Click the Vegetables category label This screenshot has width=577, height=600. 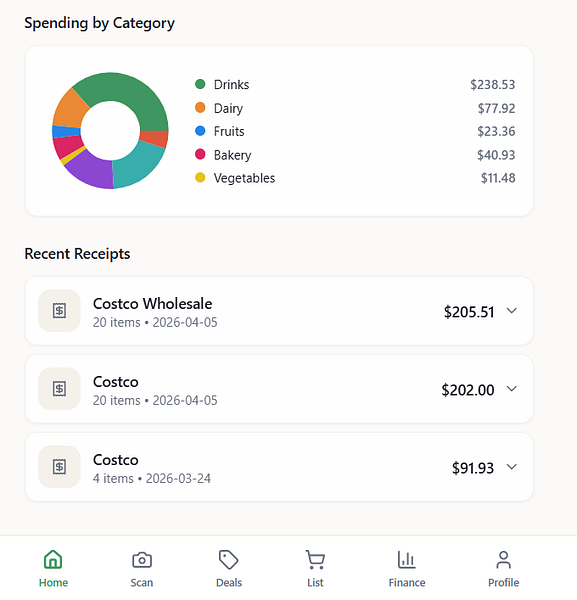[x=244, y=178]
